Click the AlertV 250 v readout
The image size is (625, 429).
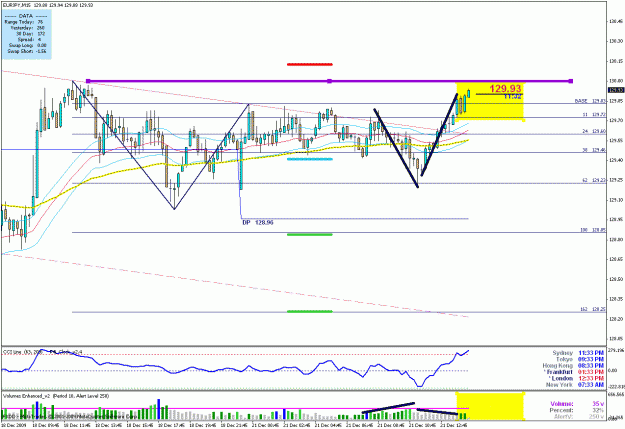pyautogui.click(x=578, y=417)
